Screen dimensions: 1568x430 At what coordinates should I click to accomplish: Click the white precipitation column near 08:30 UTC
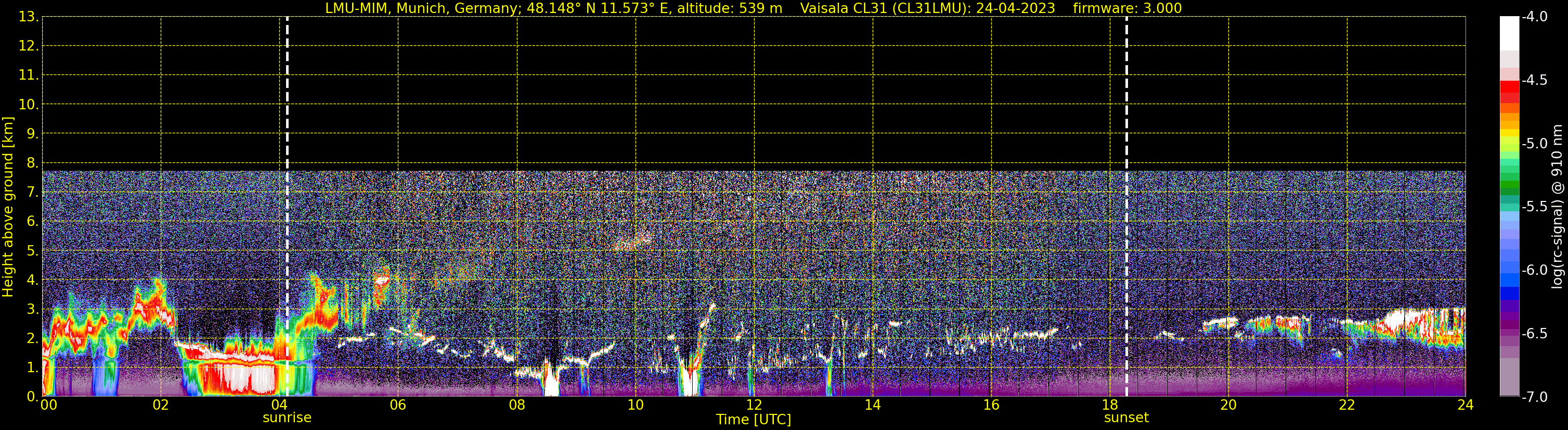pos(551,381)
